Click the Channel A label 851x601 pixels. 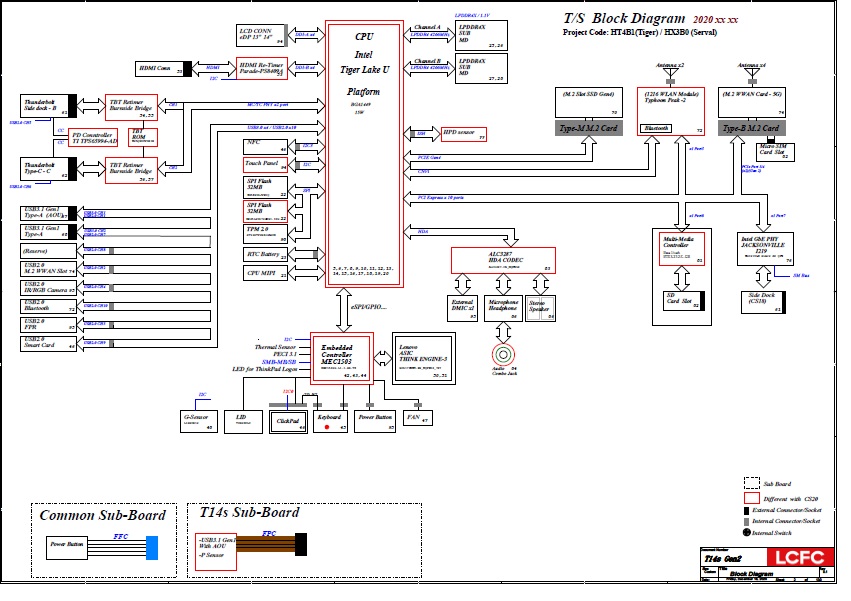click(427, 27)
